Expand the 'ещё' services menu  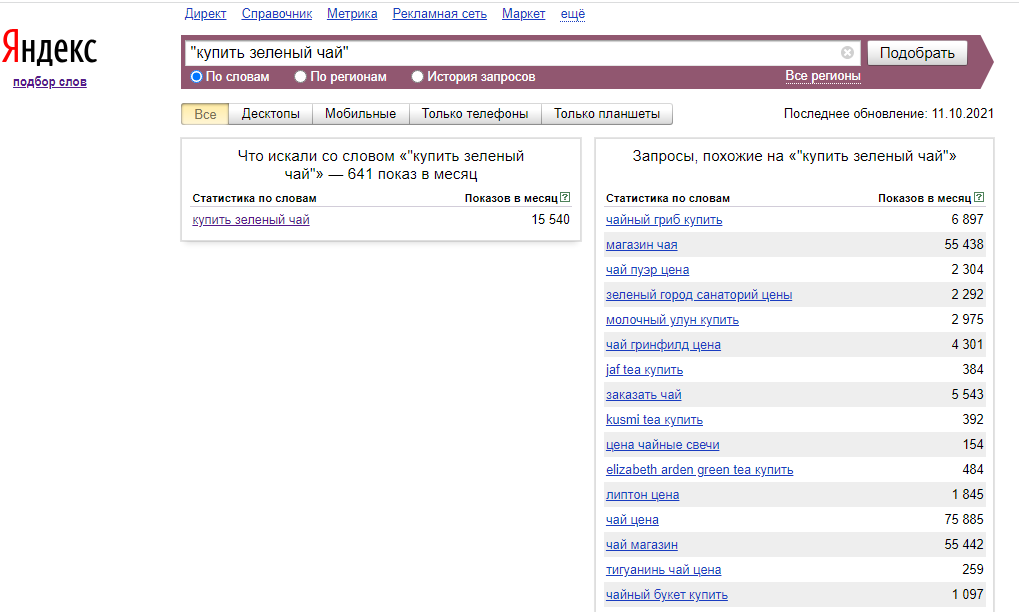[573, 14]
